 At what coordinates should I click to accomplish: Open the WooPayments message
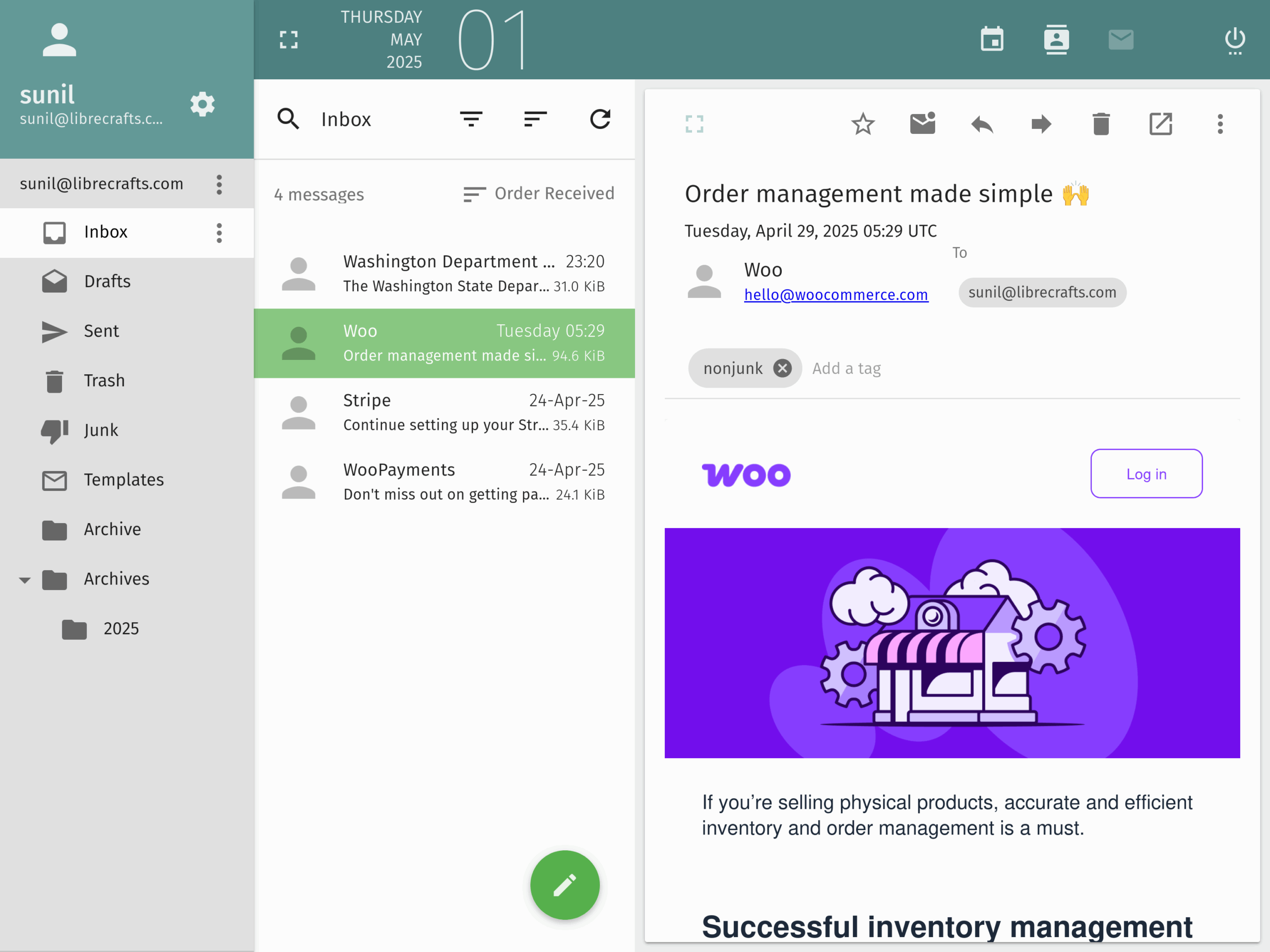click(x=444, y=482)
